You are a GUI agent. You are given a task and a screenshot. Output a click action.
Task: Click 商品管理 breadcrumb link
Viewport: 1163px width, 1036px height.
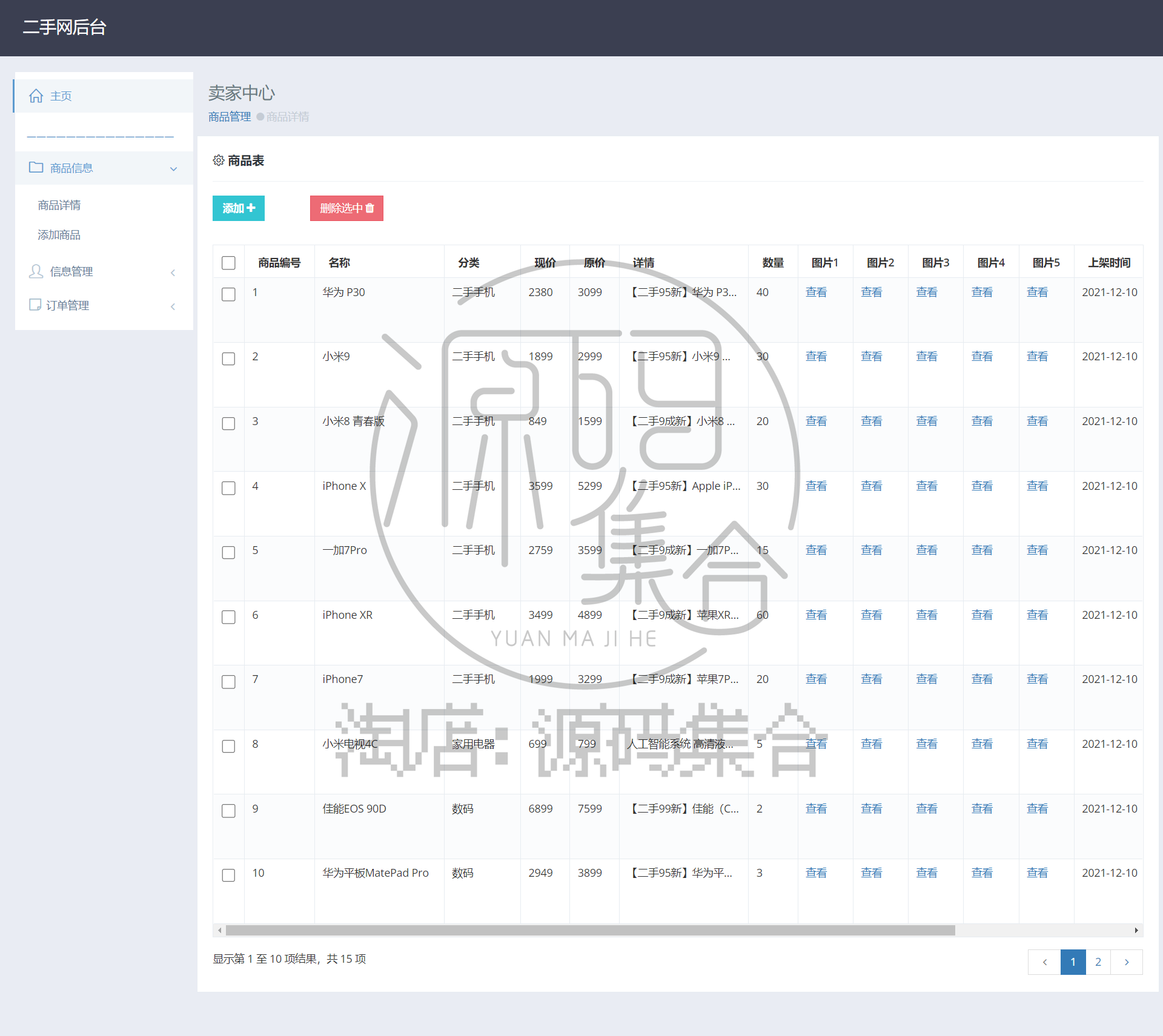[x=230, y=116]
